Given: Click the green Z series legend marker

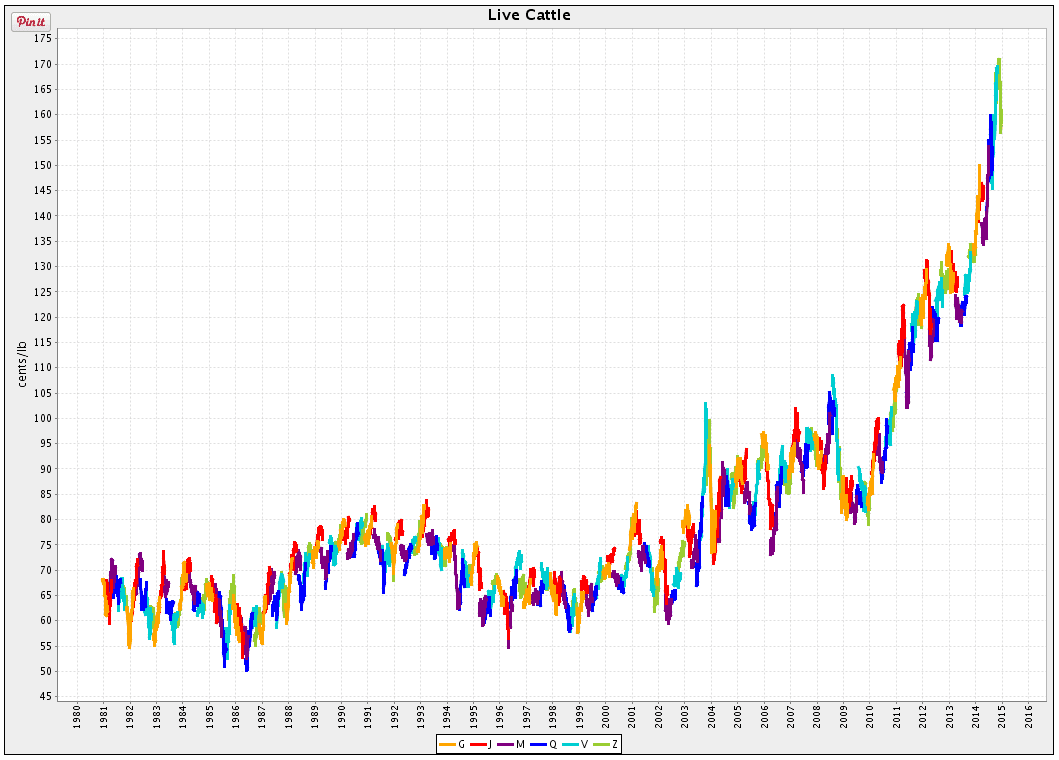Looking at the screenshot, I should pos(601,744).
